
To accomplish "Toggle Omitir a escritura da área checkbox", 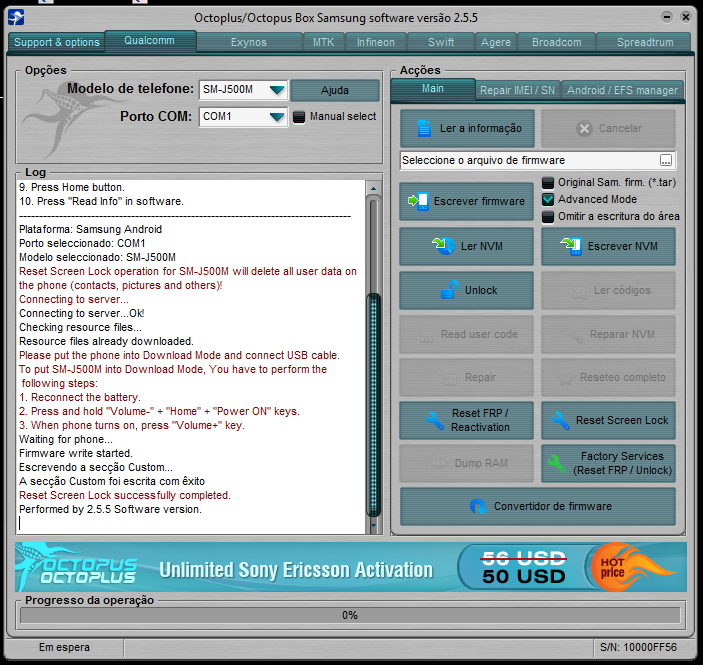I will point(548,217).
